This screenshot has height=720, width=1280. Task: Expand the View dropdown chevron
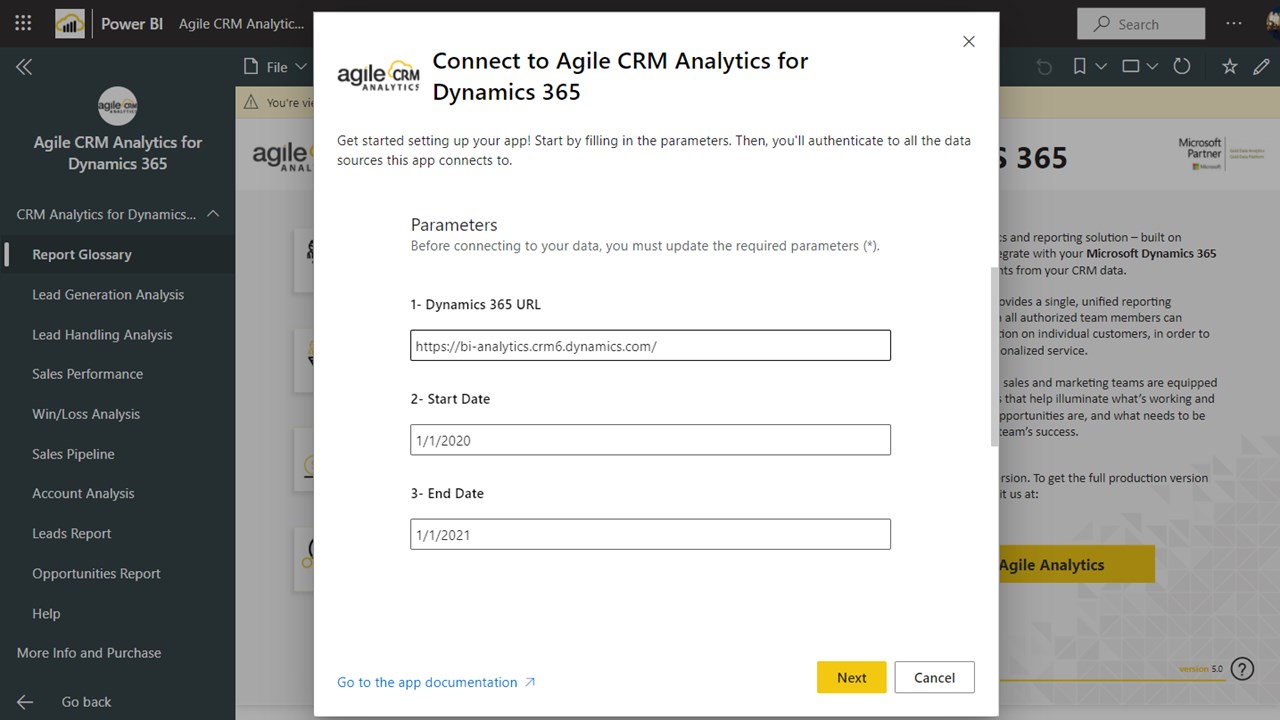click(1152, 67)
